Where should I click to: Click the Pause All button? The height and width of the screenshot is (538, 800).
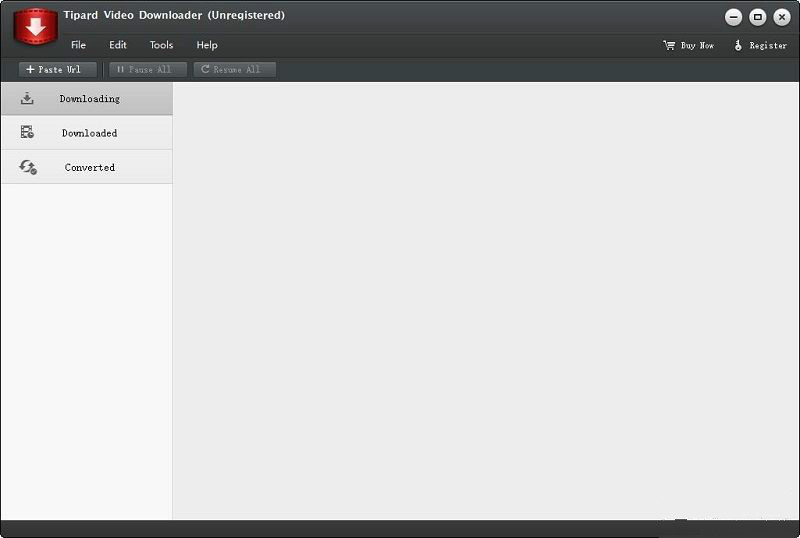click(x=148, y=69)
